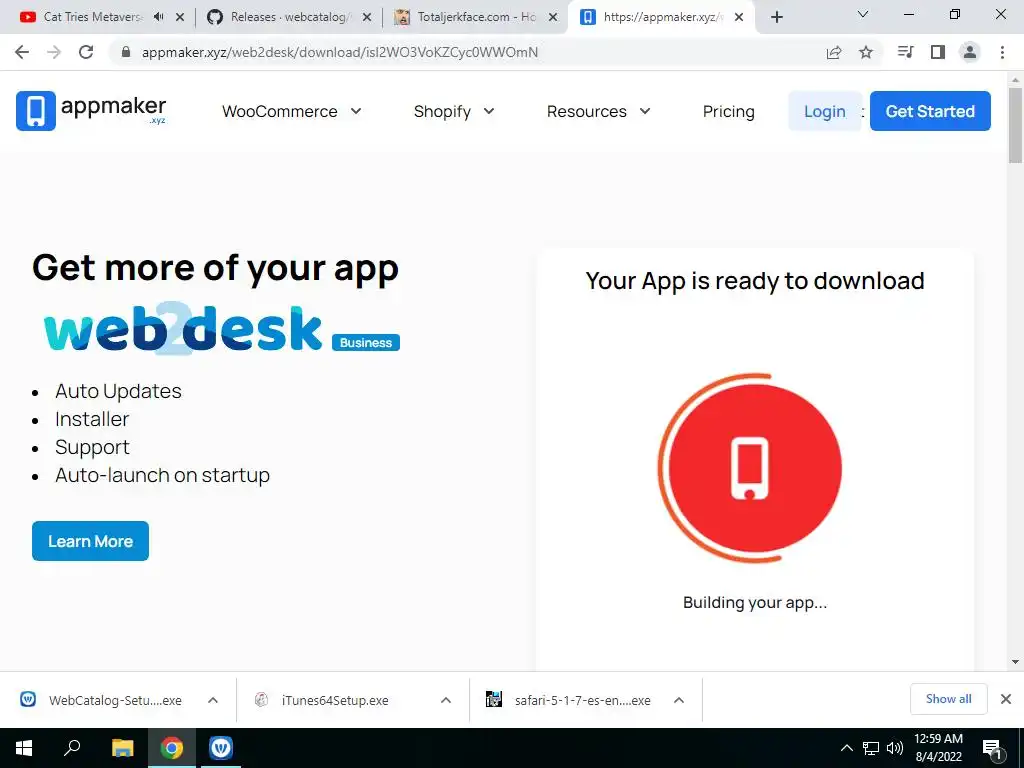Expand options for WebCatalog-Setup download
This screenshot has width=1024, height=768.
click(x=213, y=700)
